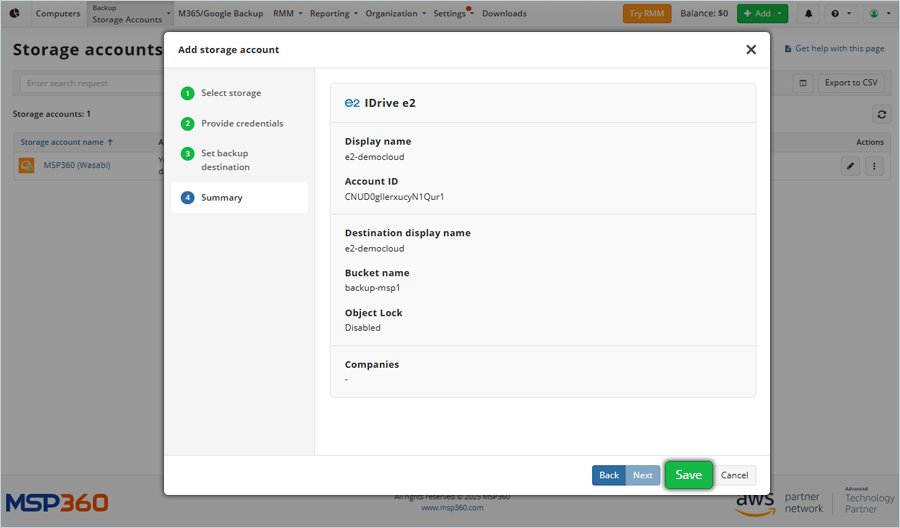Expand the Organization dropdown menu
900x528 pixels.
[395, 14]
